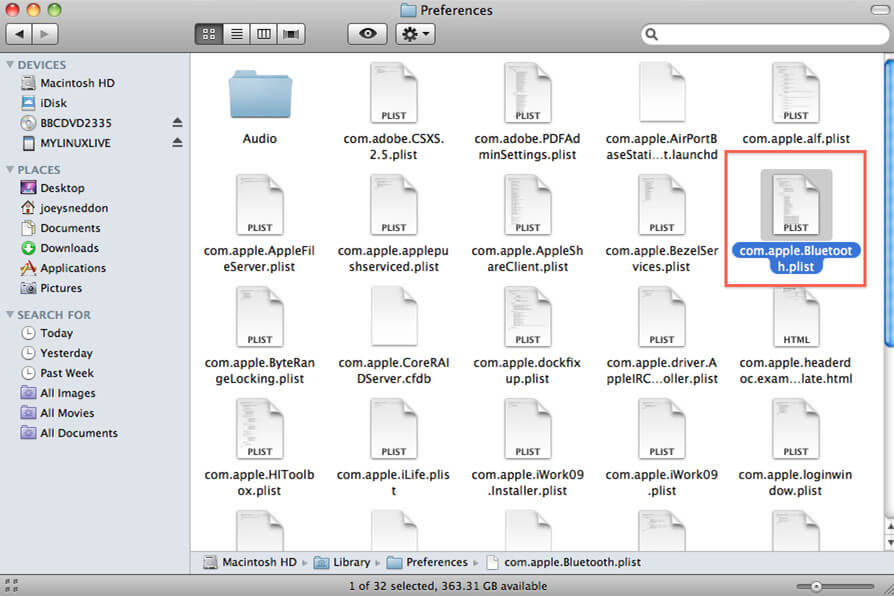The image size is (894, 596).
Task: Select the com.apple.loginwindow.plist icon
Action: (x=796, y=429)
